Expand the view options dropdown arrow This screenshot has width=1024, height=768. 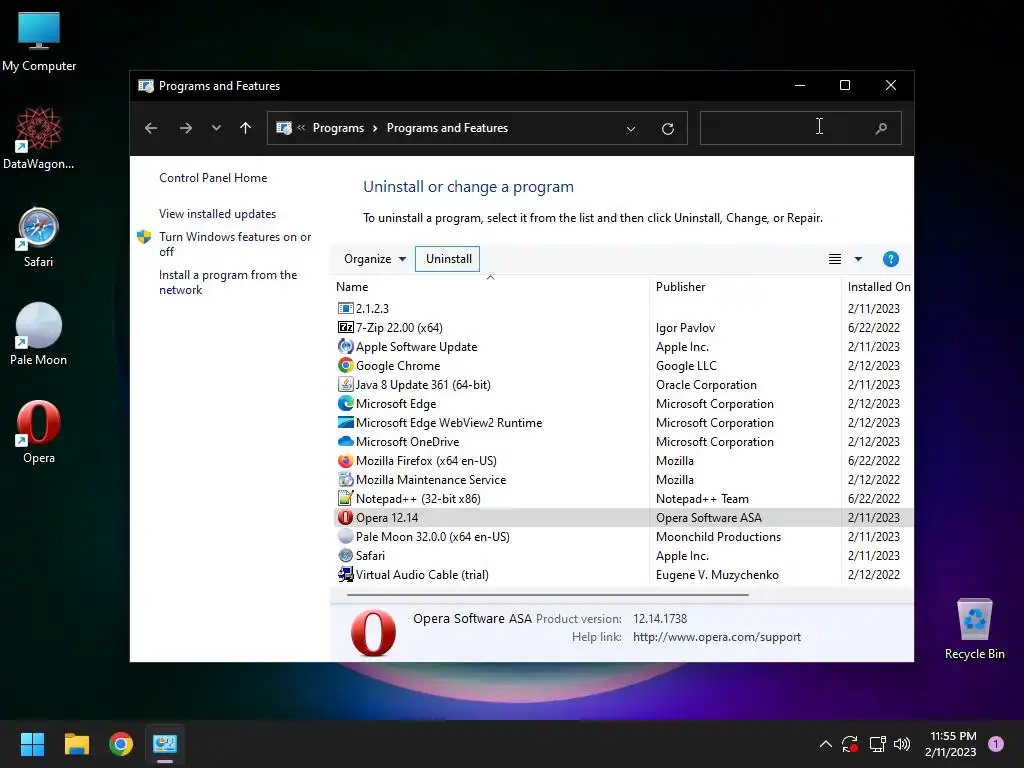click(x=858, y=259)
